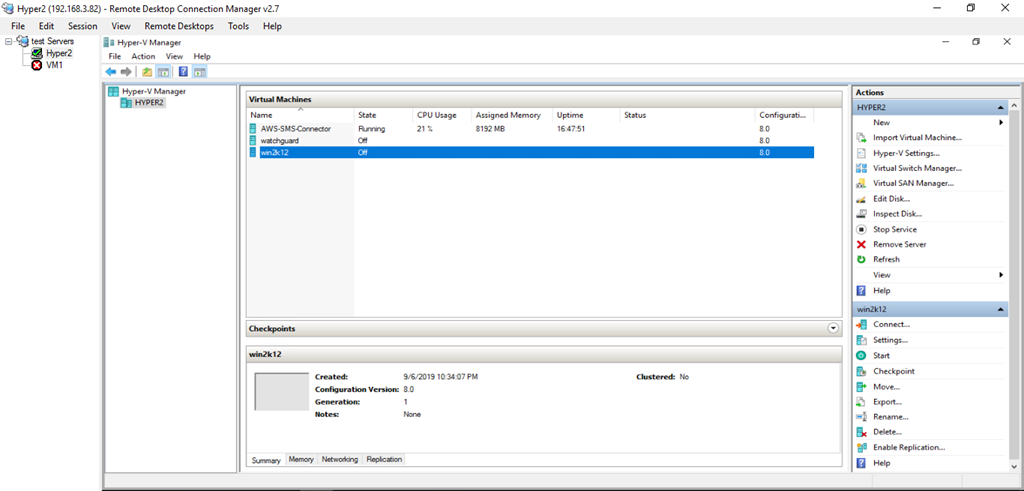Click the blue Help question-mark toolbar icon
Screen dimensions: 1024x491
(x=184, y=72)
